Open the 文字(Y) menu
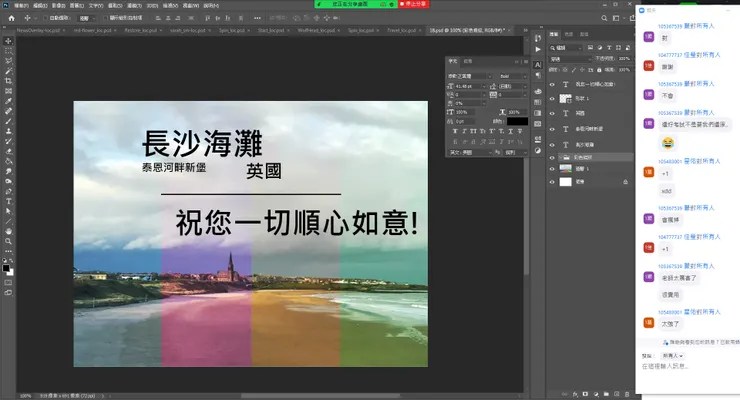Image resolution: width=740 pixels, height=400 pixels. pos(96,6)
